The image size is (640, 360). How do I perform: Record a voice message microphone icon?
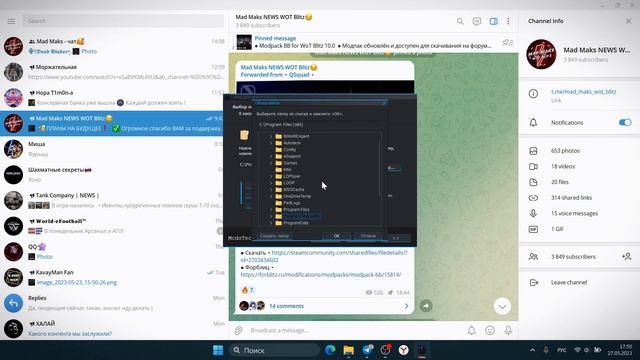(508, 330)
